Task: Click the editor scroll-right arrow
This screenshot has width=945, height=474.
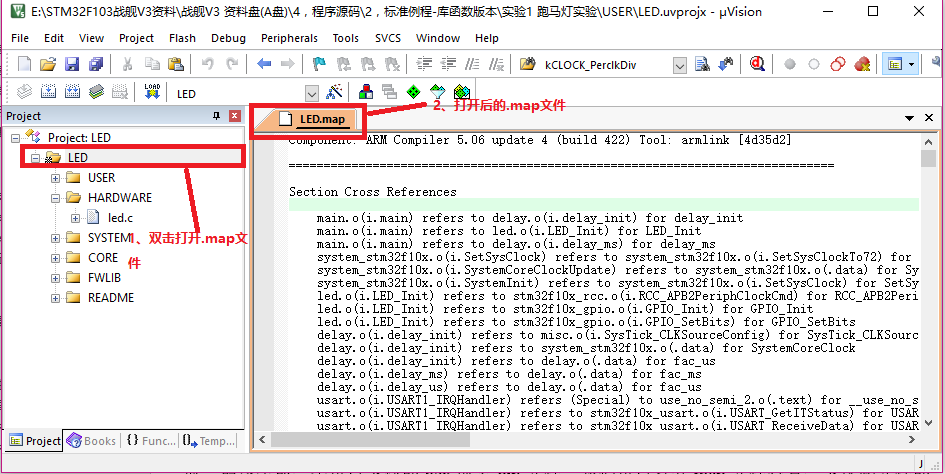Action: coord(913,441)
